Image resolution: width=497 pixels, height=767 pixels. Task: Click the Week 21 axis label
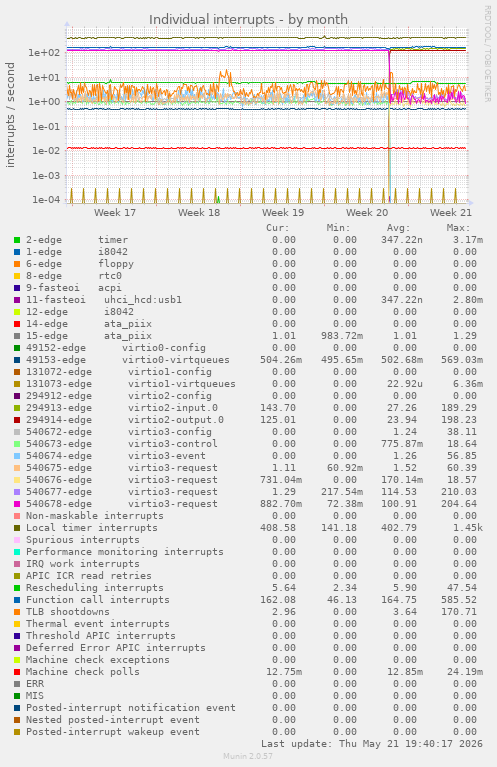(x=451, y=212)
